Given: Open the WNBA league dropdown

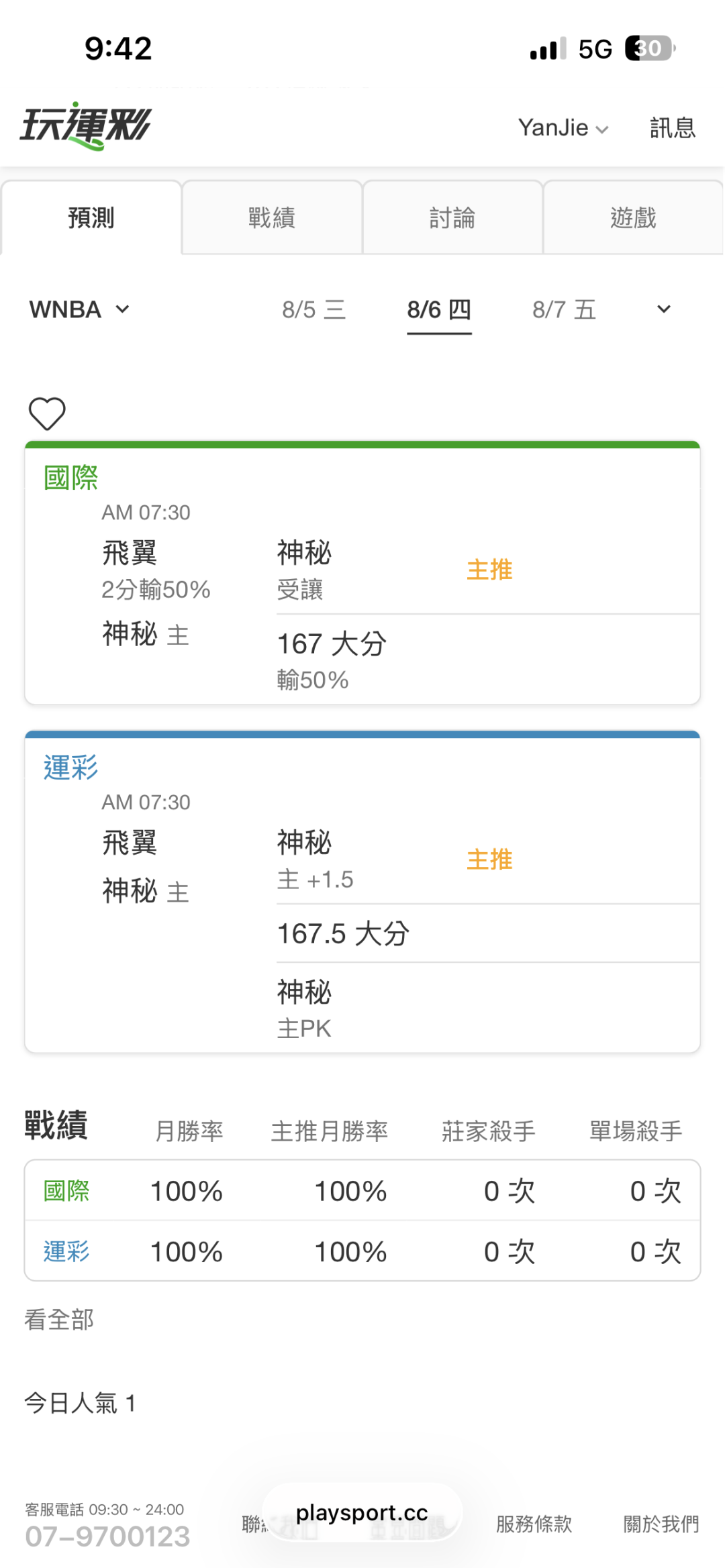Looking at the screenshot, I should (x=79, y=309).
